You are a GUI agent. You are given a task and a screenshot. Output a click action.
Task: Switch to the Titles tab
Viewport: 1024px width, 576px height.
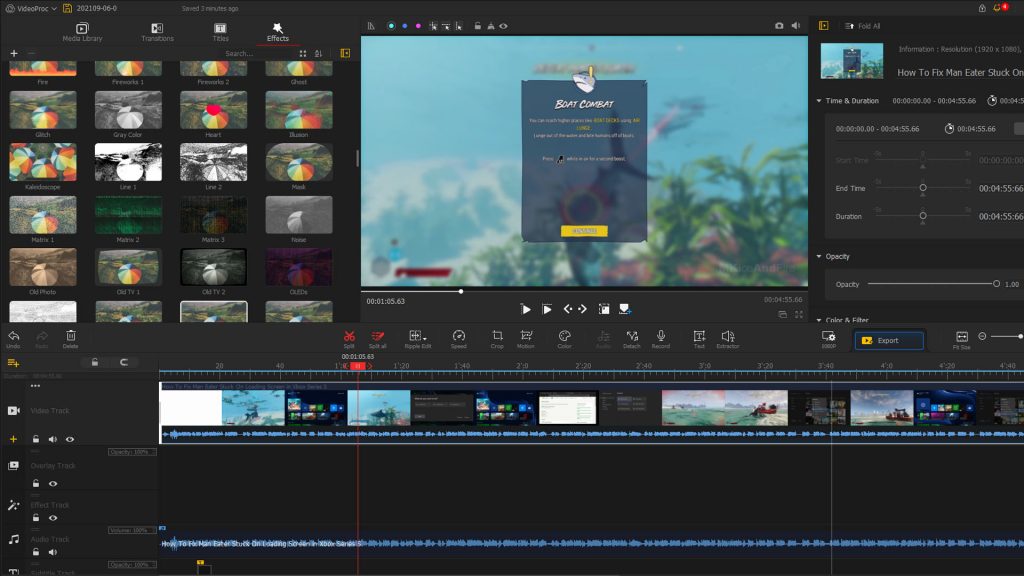click(x=220, y=32)
